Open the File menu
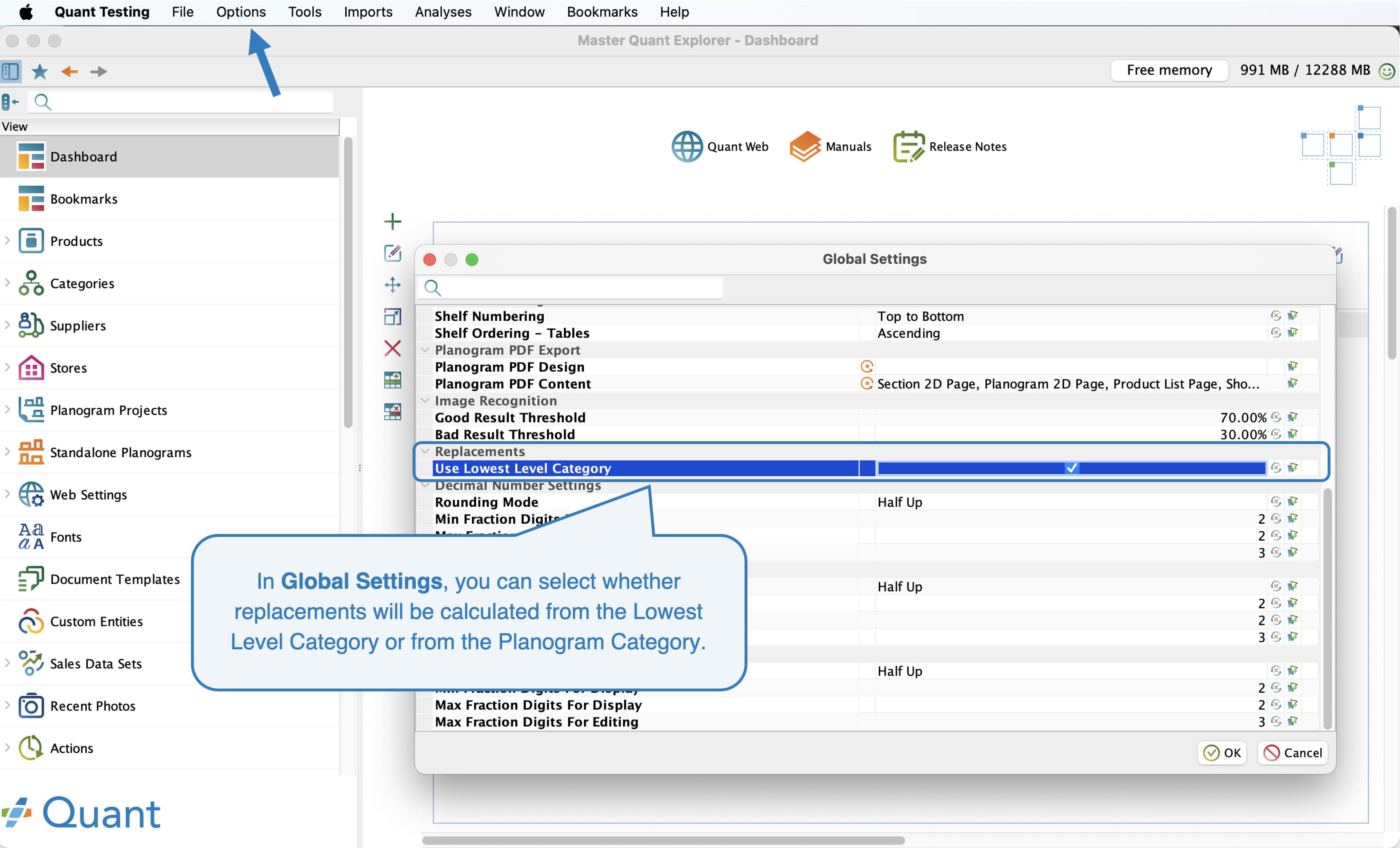Viewport: 1400px width, 848px height. click(183, 12)
